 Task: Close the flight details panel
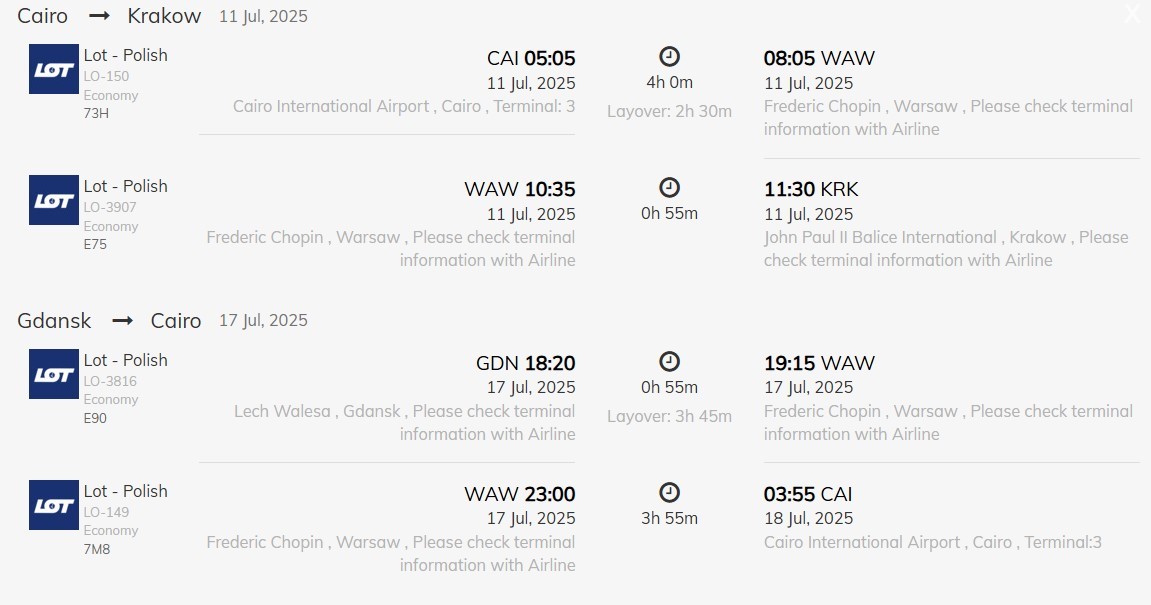(x=1132, y=14)
